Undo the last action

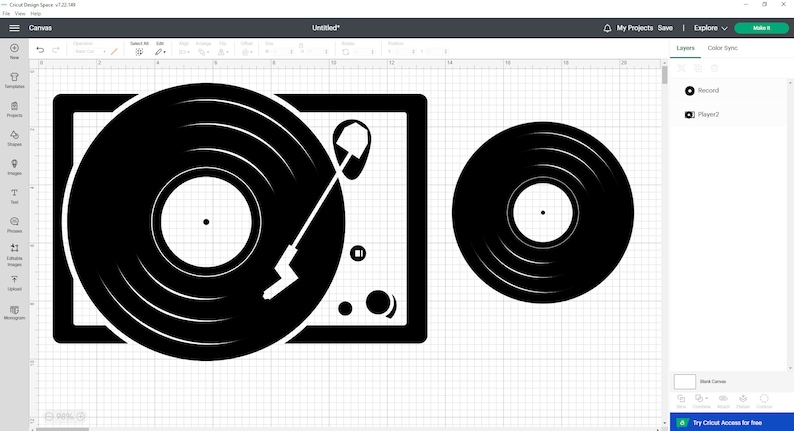[40, 50]
